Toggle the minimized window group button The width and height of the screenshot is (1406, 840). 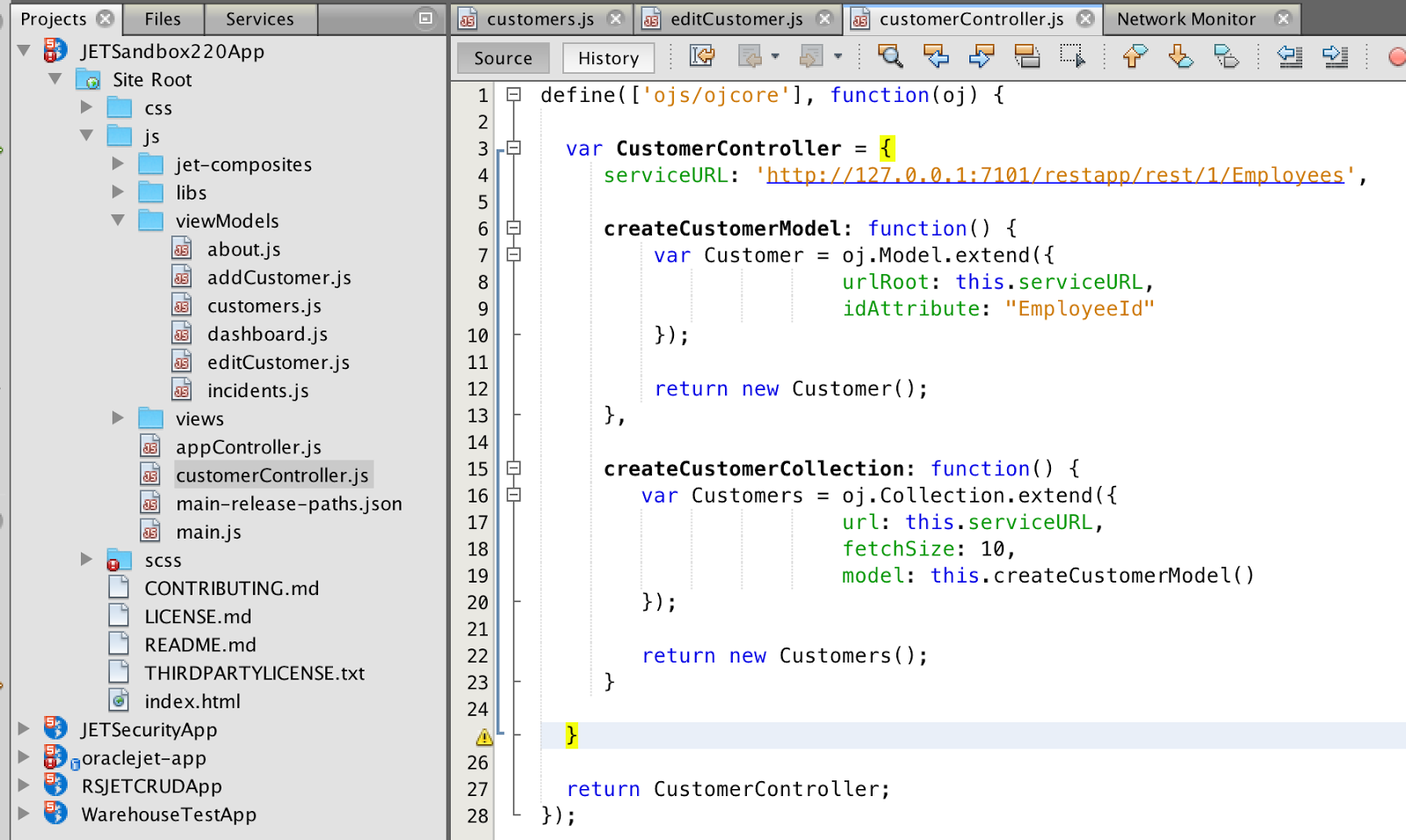pos(425,18)
